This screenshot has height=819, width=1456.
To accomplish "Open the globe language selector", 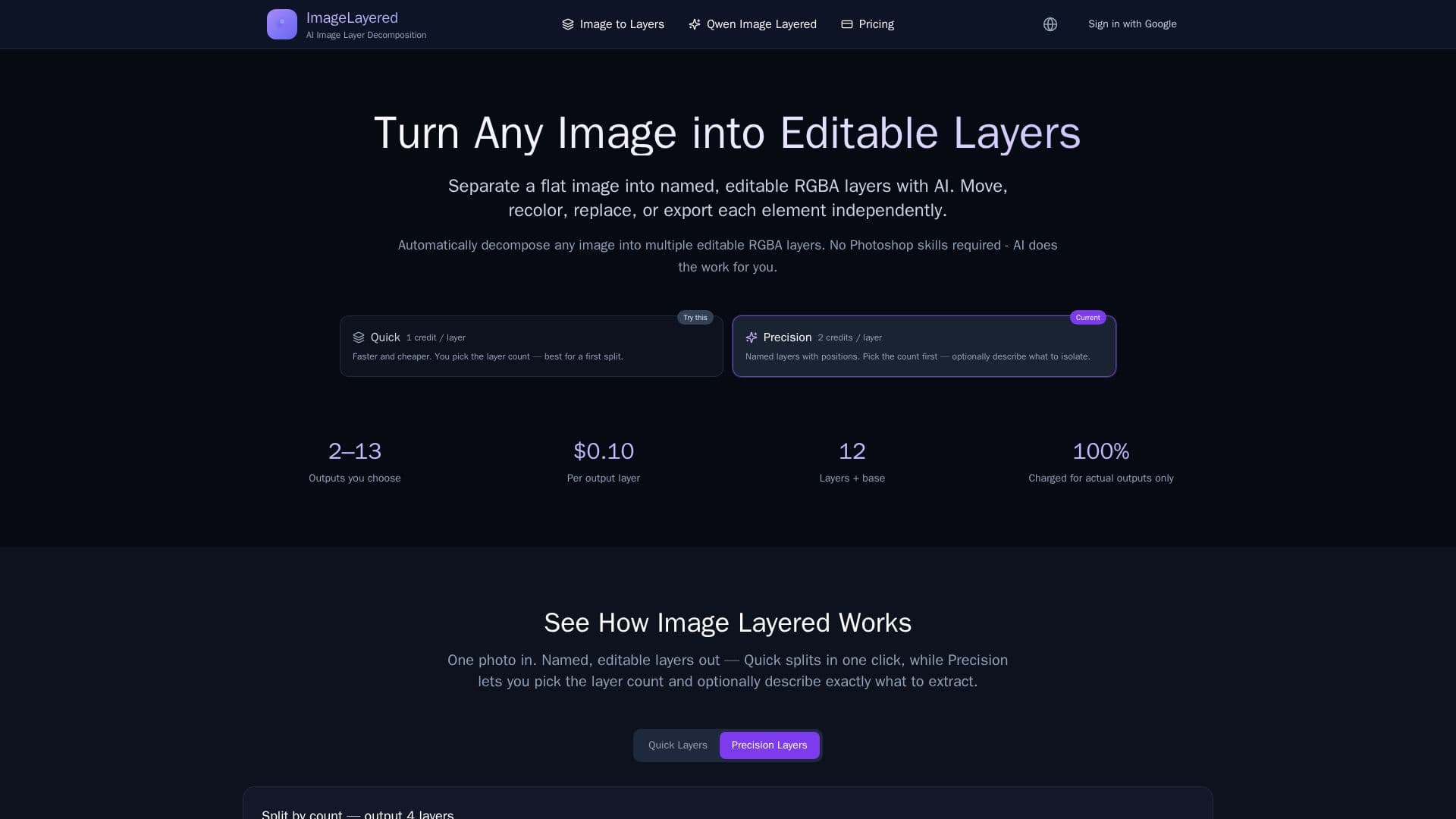I will pyautogui.click(x=1050, y=24).
